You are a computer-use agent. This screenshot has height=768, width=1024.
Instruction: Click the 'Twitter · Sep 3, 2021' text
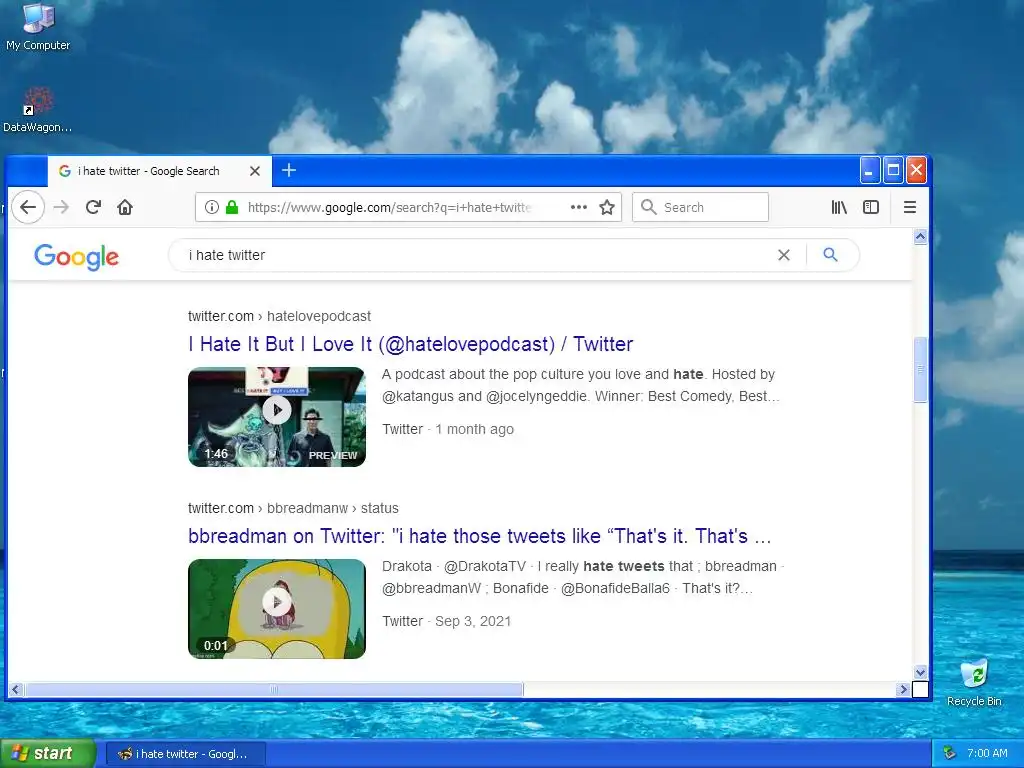pyautogui.click(x=447, y=621)
